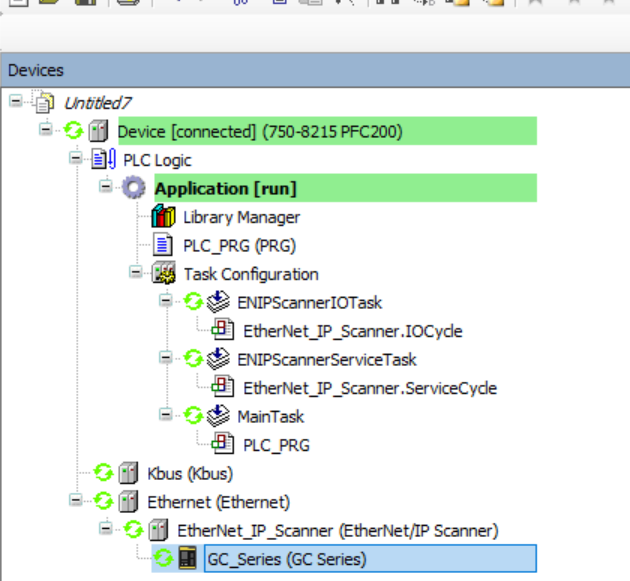Click the Devices panel header
630x581 pixels.
click(x=315, y=70)
